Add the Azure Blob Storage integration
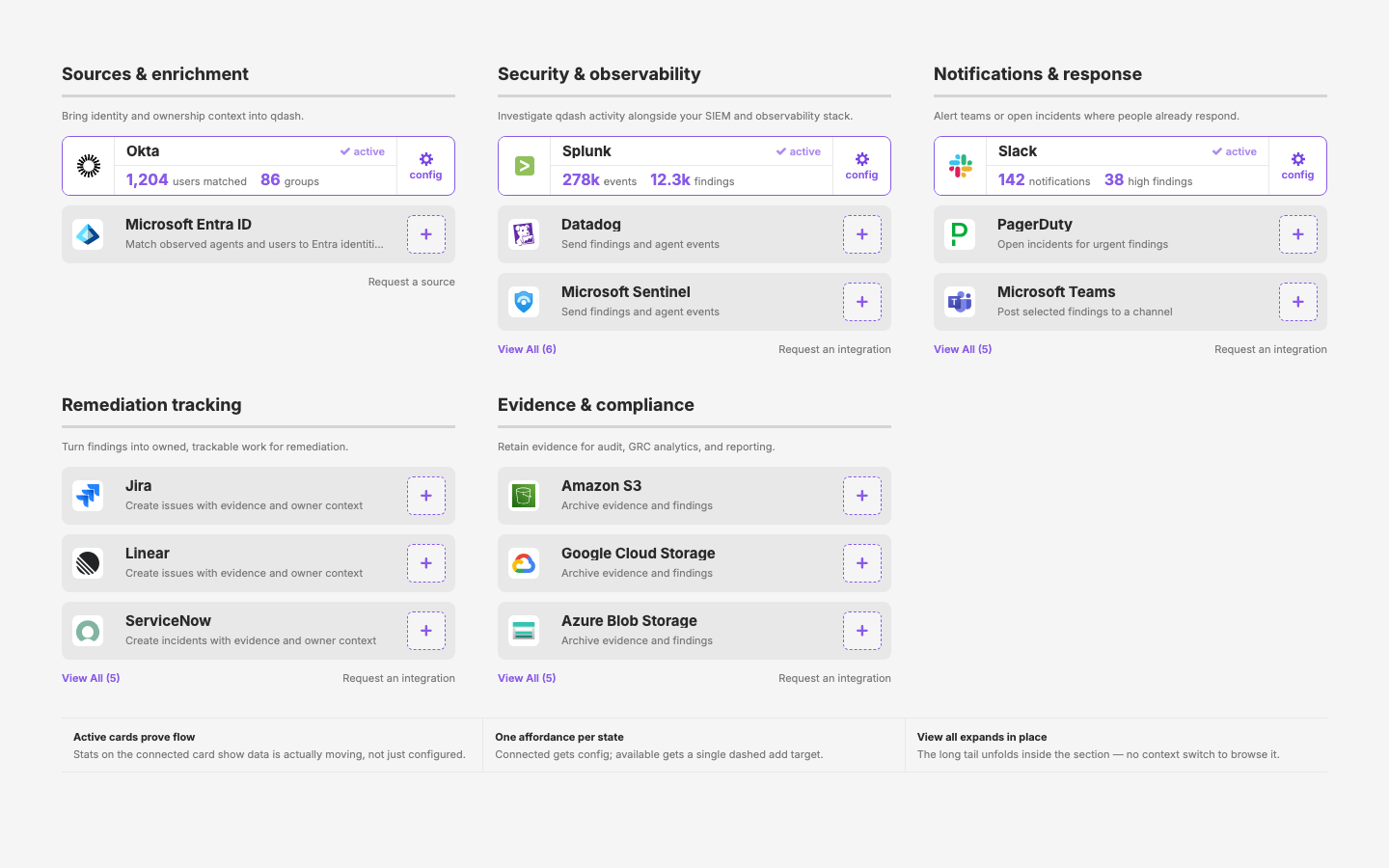1389x868 pixels. [x=862, y=631]
